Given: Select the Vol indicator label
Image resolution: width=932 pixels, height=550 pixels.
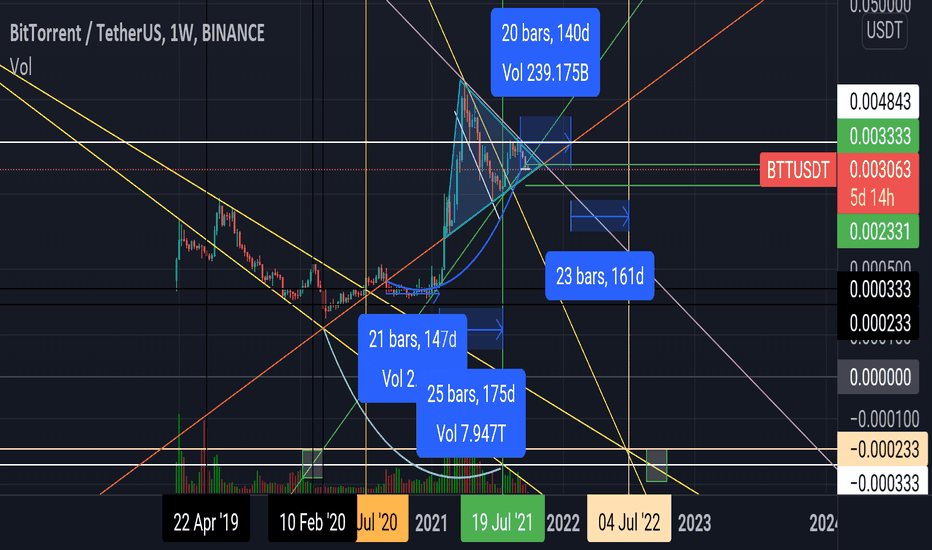Looking at the screenshot, I should tap(21, 67).
